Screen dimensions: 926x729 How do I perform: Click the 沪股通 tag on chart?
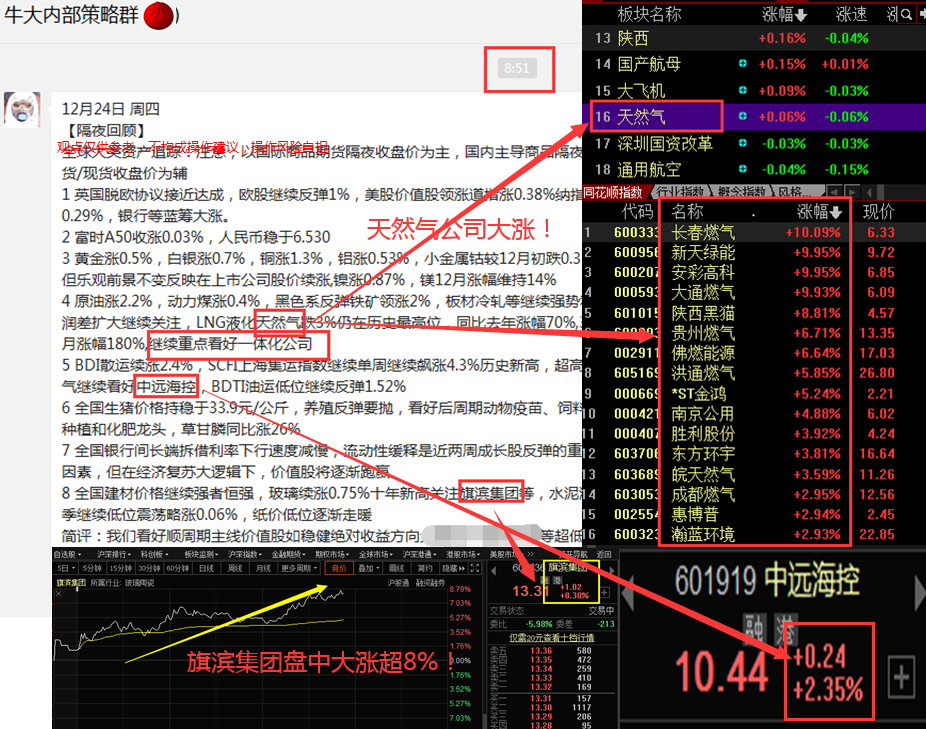pos(398,582)
